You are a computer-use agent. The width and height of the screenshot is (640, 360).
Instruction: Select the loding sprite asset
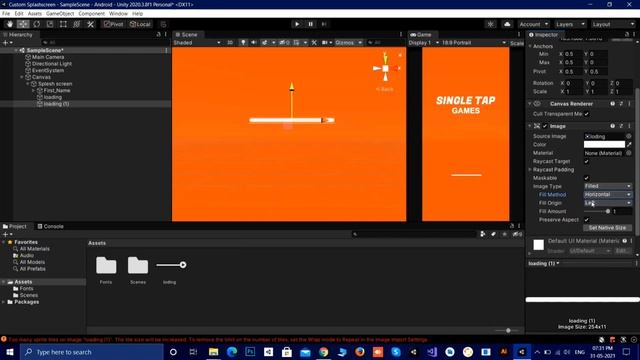point(170,269)
